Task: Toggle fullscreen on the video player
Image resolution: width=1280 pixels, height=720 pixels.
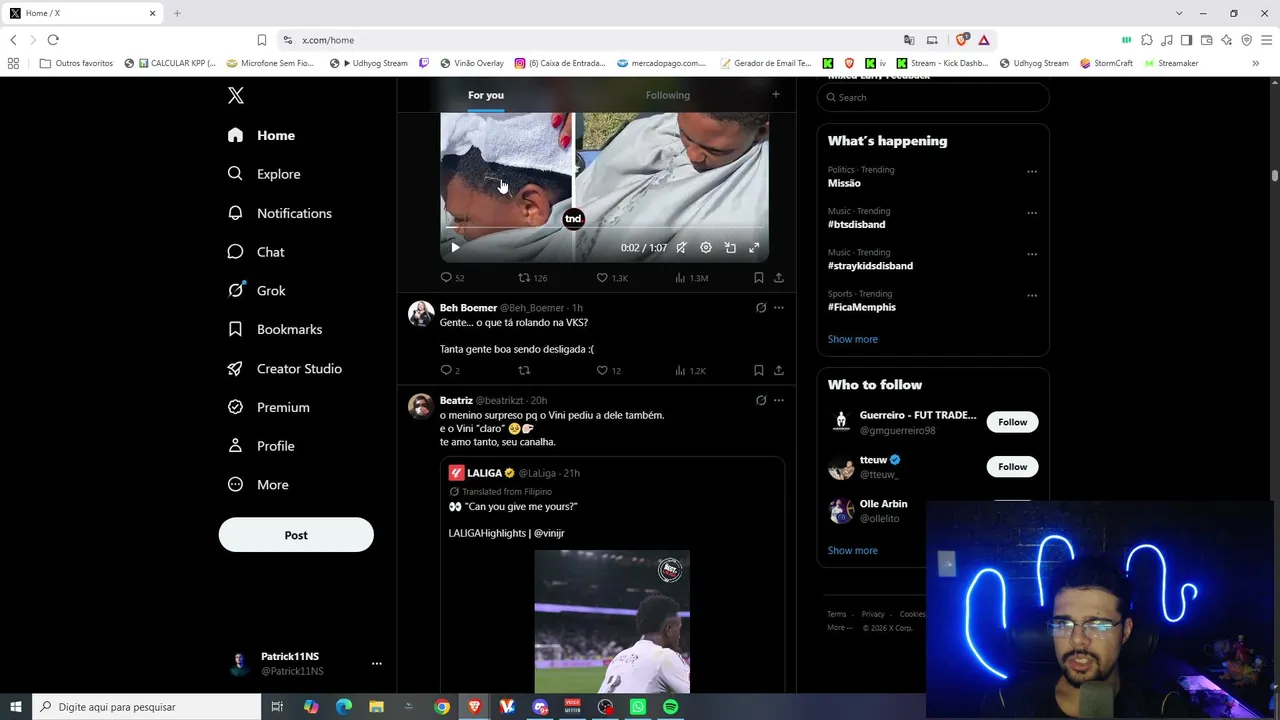Action: pyautogui.click(x=754, y=247)
